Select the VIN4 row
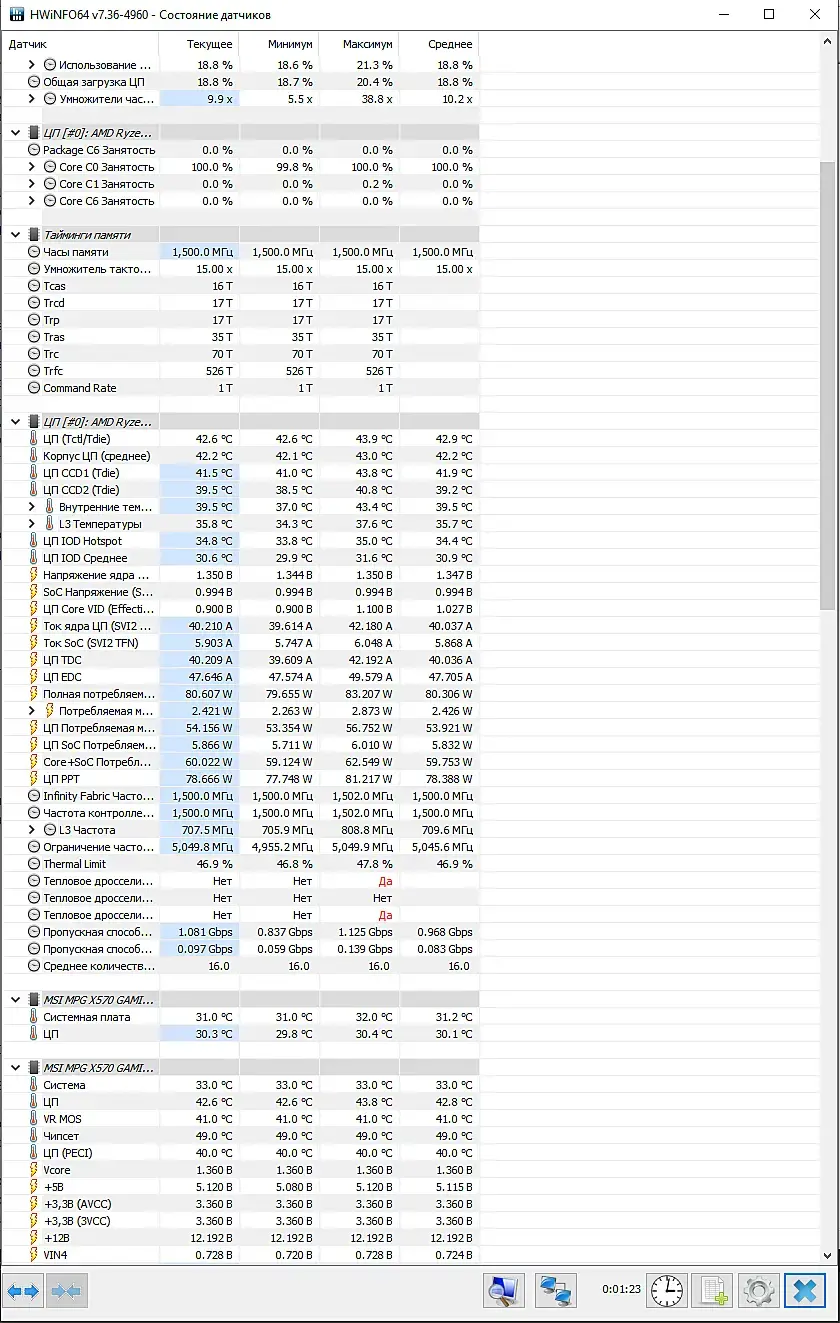 [240, 1255]
